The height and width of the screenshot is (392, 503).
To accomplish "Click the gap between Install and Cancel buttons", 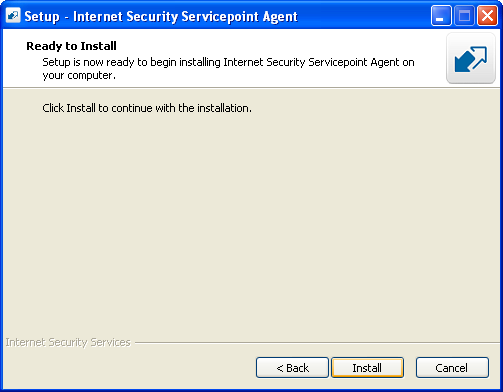I will coord(410,368).
